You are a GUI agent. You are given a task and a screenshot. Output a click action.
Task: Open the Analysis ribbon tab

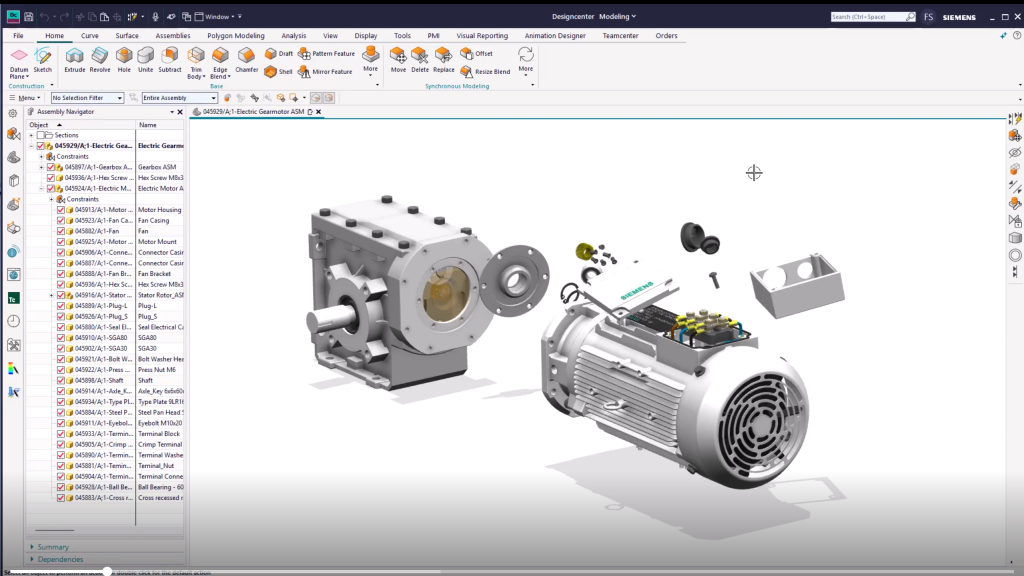tap(293, 36)
